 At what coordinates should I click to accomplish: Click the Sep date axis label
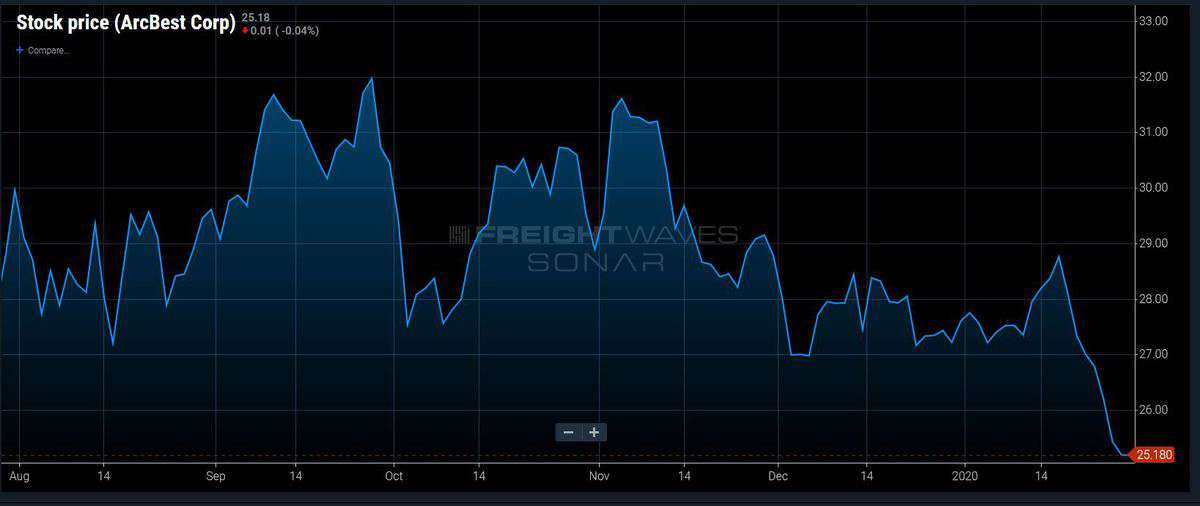pos(217,477)
